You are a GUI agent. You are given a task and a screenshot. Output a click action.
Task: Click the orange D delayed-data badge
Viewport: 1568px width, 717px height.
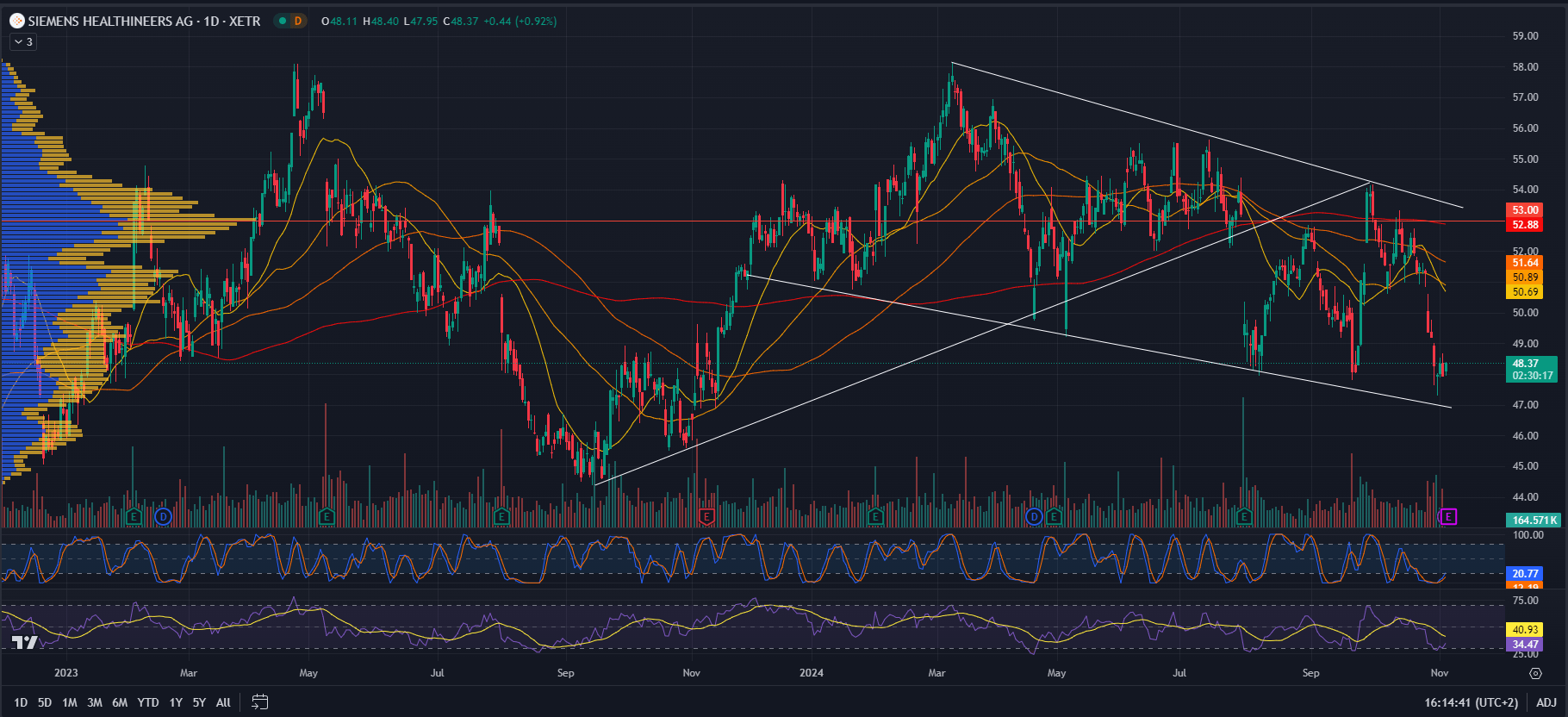tap(298, 21)
